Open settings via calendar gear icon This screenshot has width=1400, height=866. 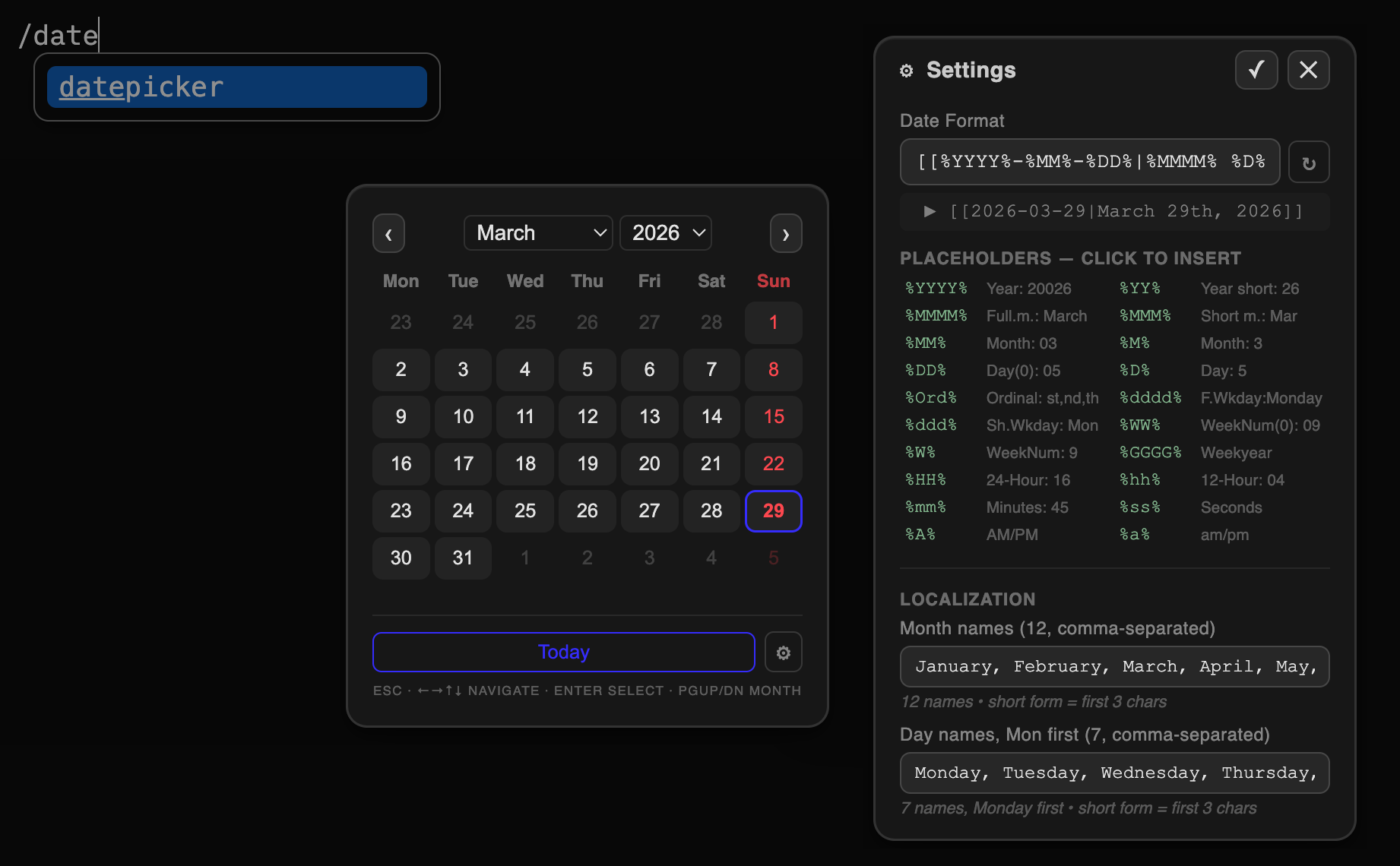784,653
